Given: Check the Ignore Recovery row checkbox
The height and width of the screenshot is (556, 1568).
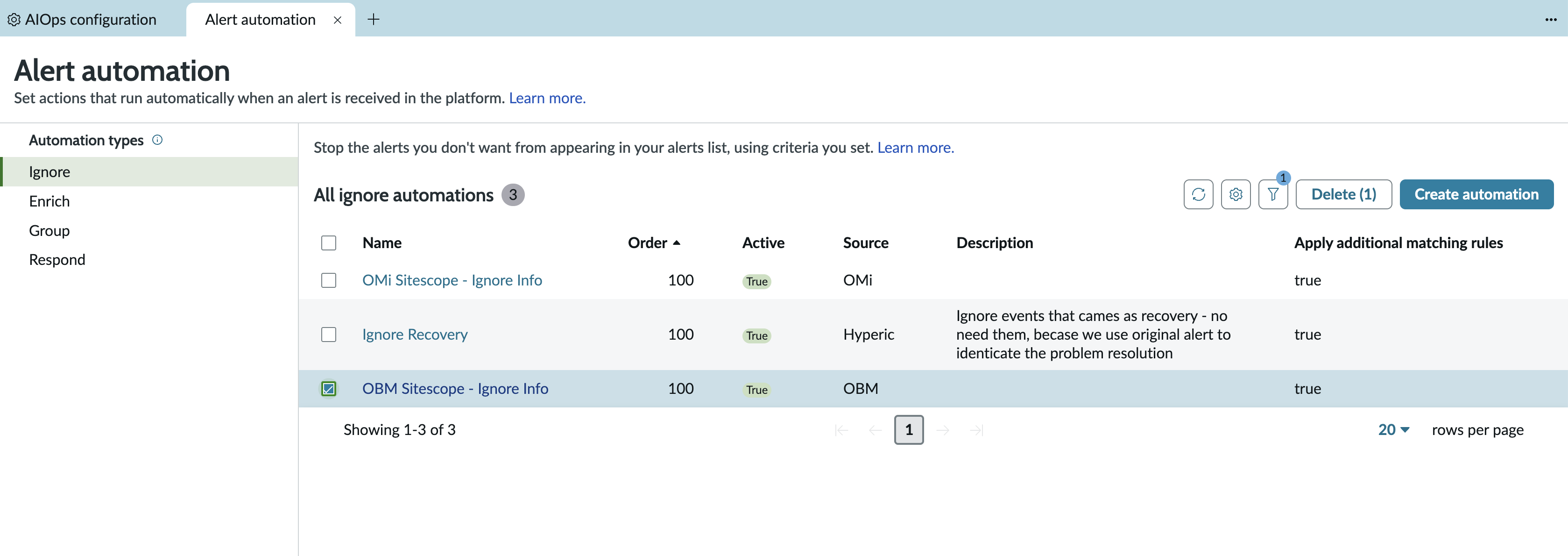Looking at the screenshot, I should 329,335.
